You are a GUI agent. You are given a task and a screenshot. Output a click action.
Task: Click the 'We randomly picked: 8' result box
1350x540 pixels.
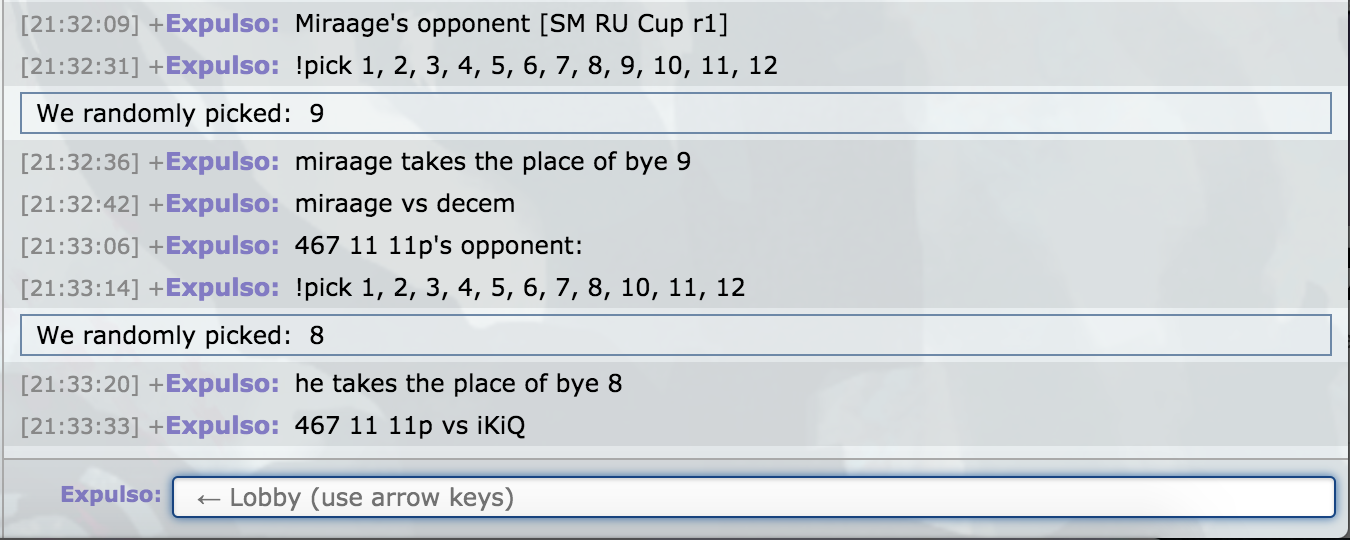pos(676,335)
